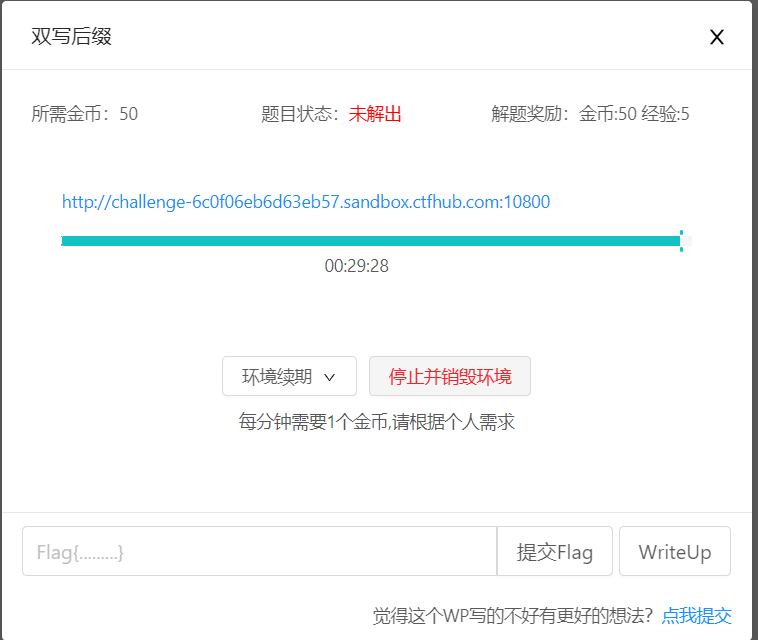Expand the 环境续期 dropdown
Image resolution: width=758 pixels, height=640 pixels.
[x=289, y=376]
